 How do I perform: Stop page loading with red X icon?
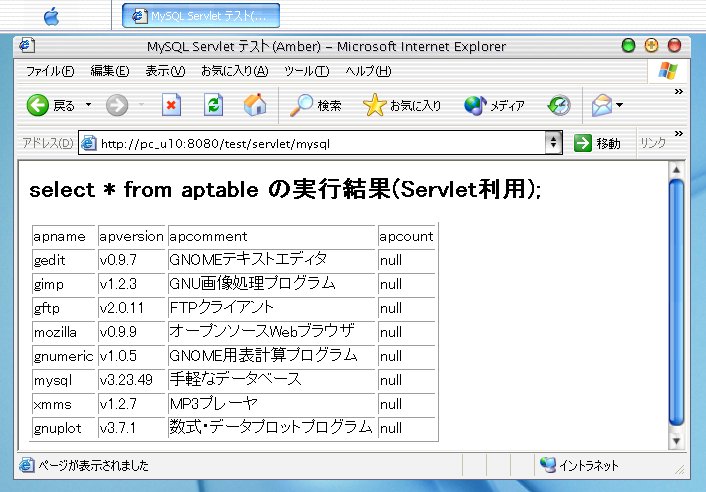click(x=172, y=105)
